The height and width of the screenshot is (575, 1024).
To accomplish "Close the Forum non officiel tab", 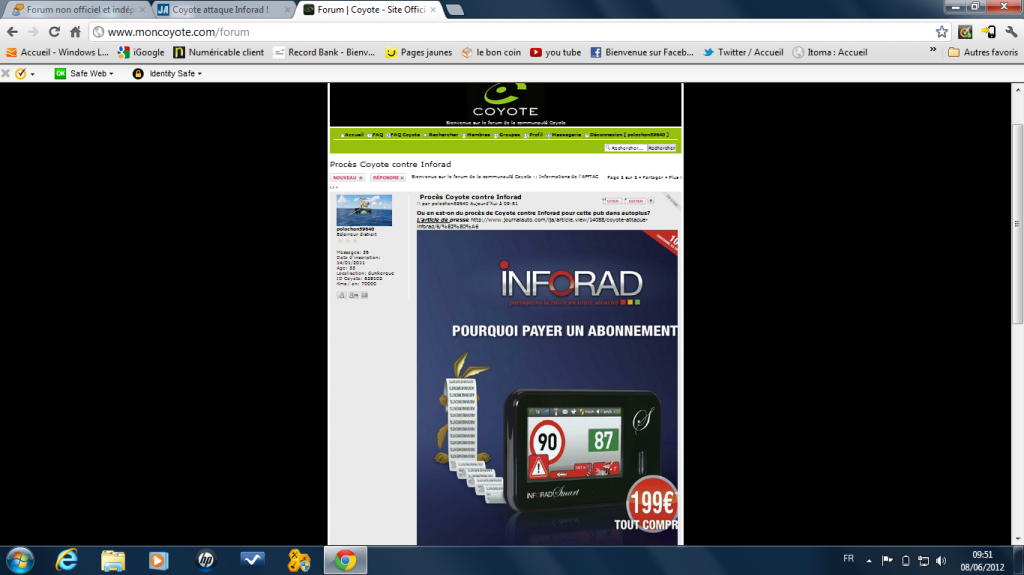I will (x=142, y=10).
